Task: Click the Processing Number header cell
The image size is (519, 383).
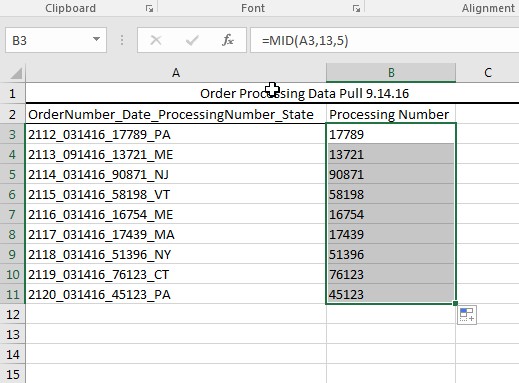Action: pos(391,114)
